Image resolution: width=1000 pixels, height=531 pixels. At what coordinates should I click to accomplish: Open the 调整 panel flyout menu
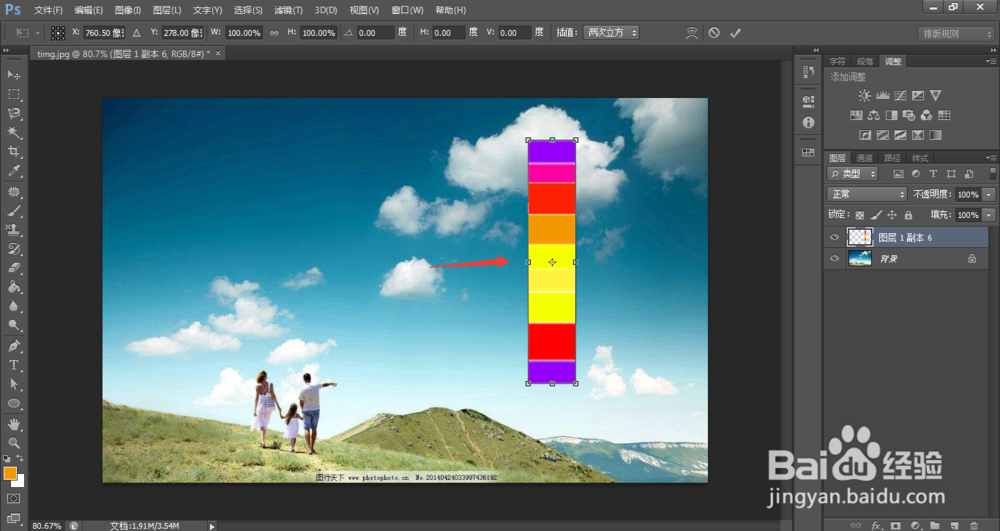click(991, 61)
